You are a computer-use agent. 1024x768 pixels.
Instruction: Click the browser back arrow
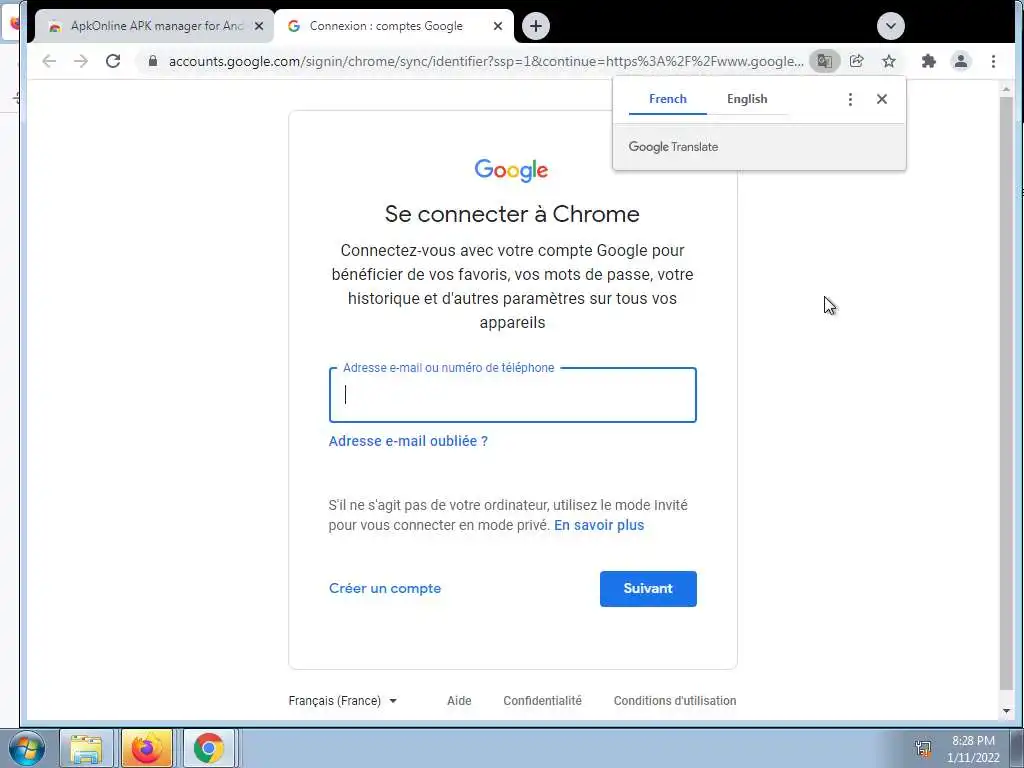(x=49, y=61)
